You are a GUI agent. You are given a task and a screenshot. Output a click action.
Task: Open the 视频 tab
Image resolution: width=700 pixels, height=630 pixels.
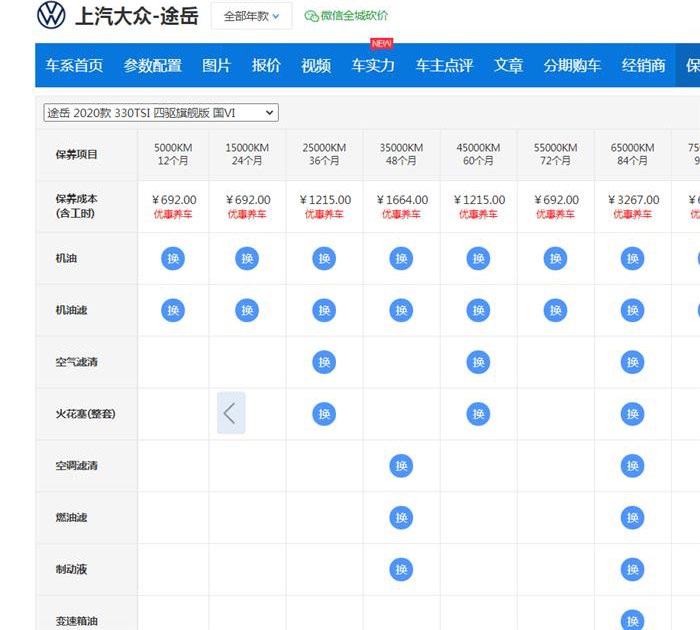pyautogui.click(x=316, y=66)
